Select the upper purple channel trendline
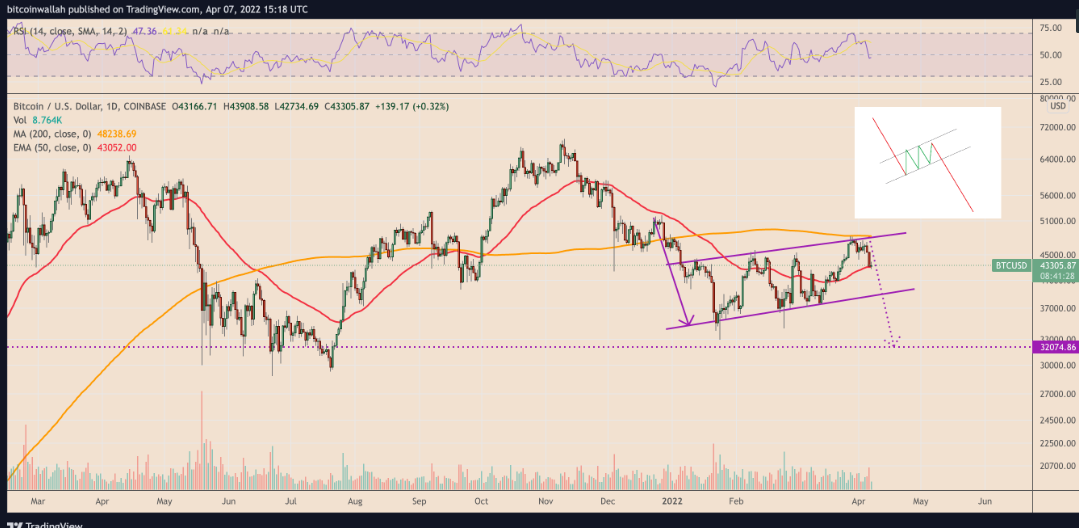 [786, 248]
